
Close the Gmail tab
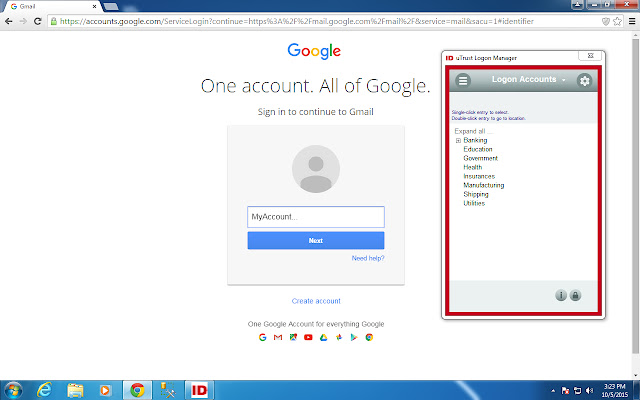tap(94, 7)
